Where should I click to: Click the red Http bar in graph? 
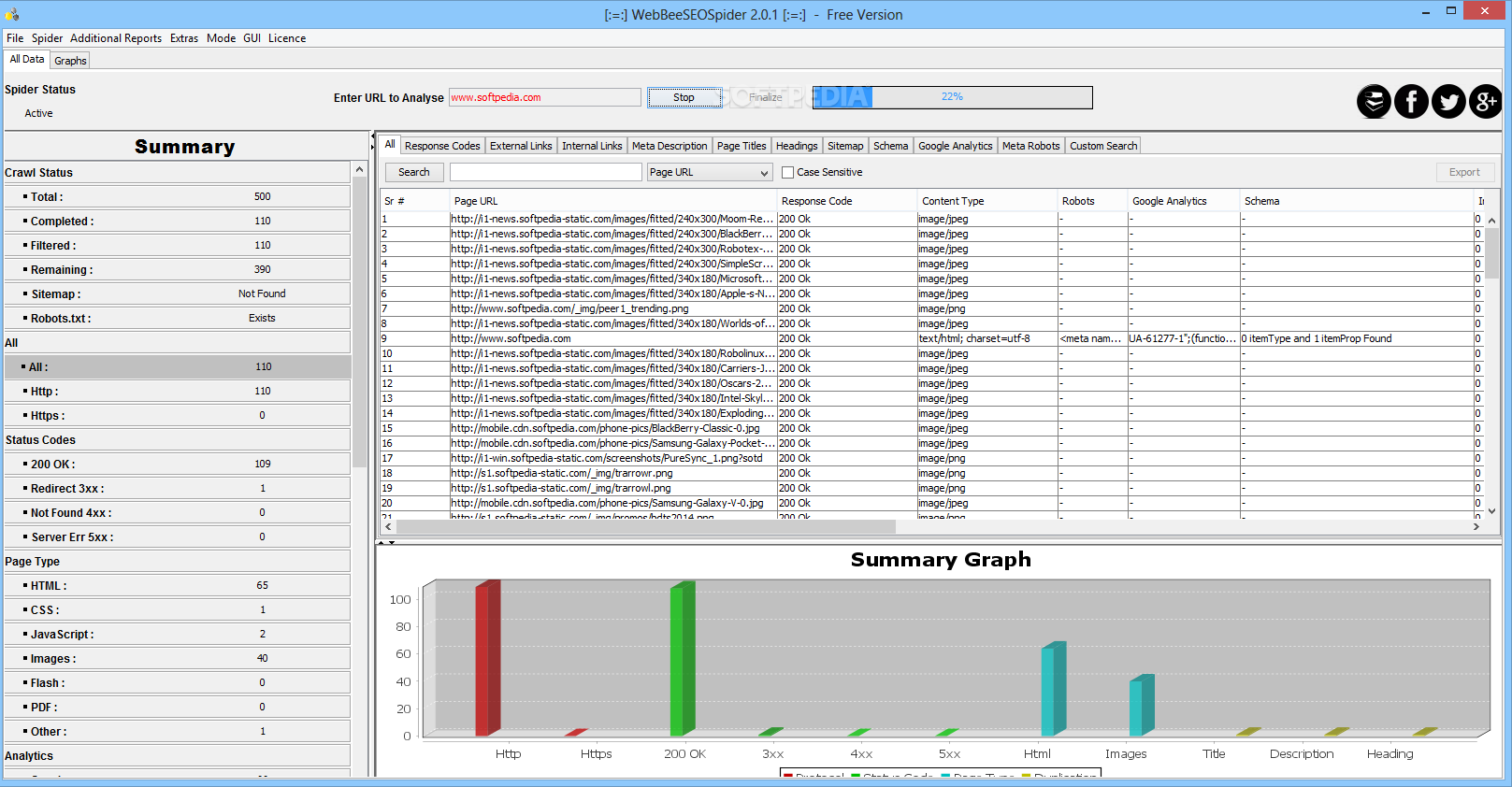[488, 658]
